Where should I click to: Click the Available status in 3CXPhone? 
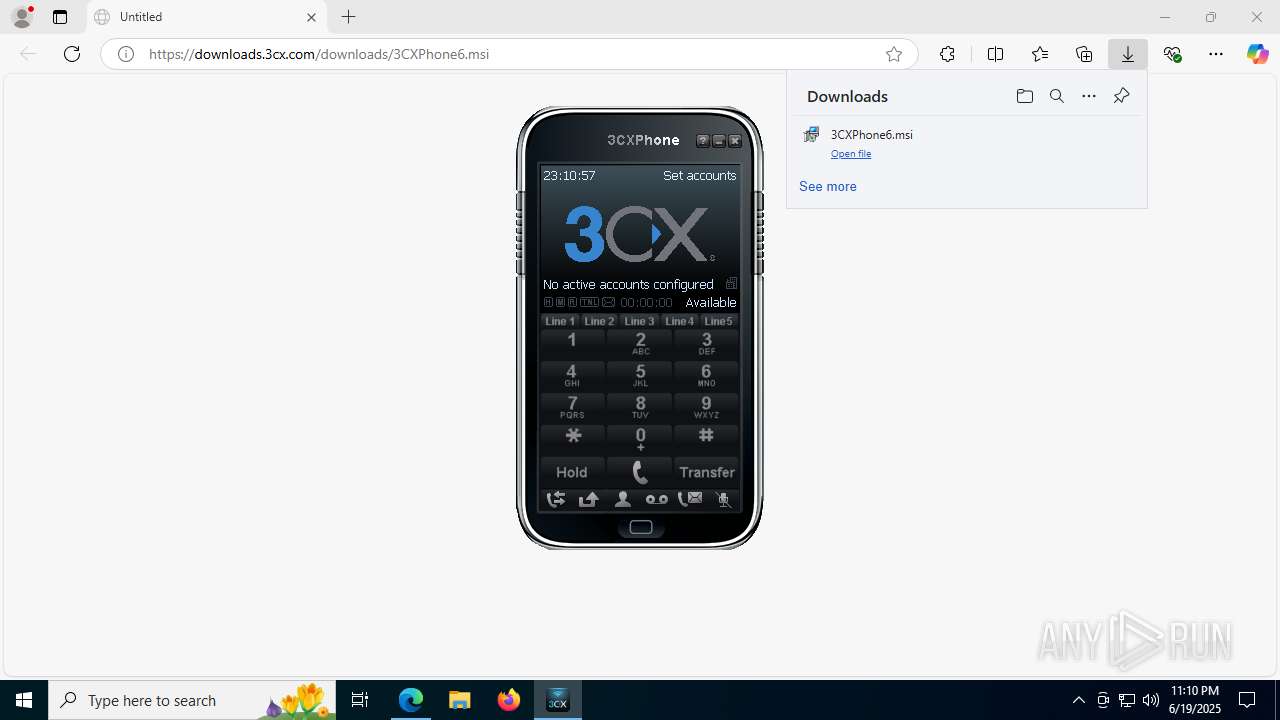point(710,302)
